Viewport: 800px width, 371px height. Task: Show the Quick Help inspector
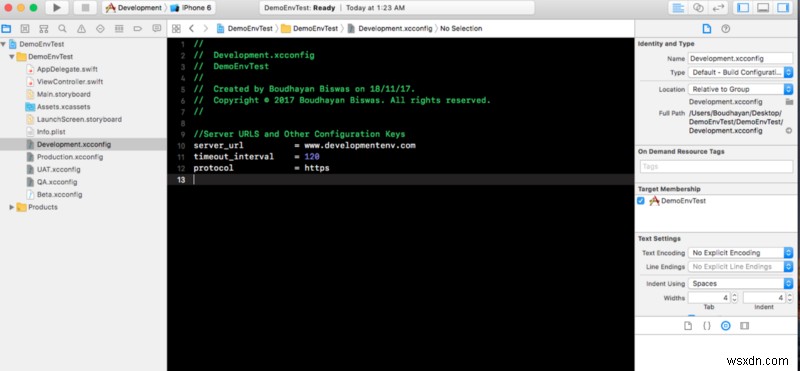click(x=726, y=29)
